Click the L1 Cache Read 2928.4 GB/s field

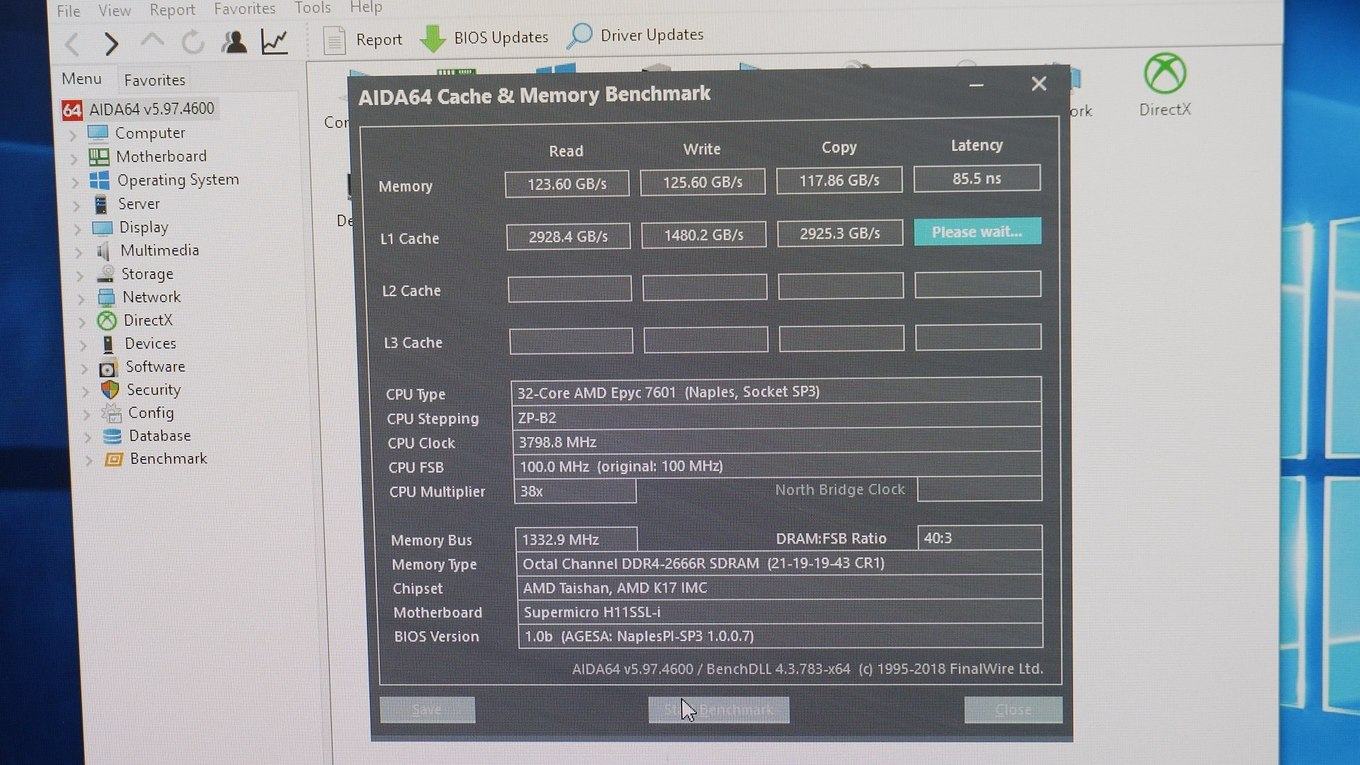pyautogui.click(x=568, y=236)
